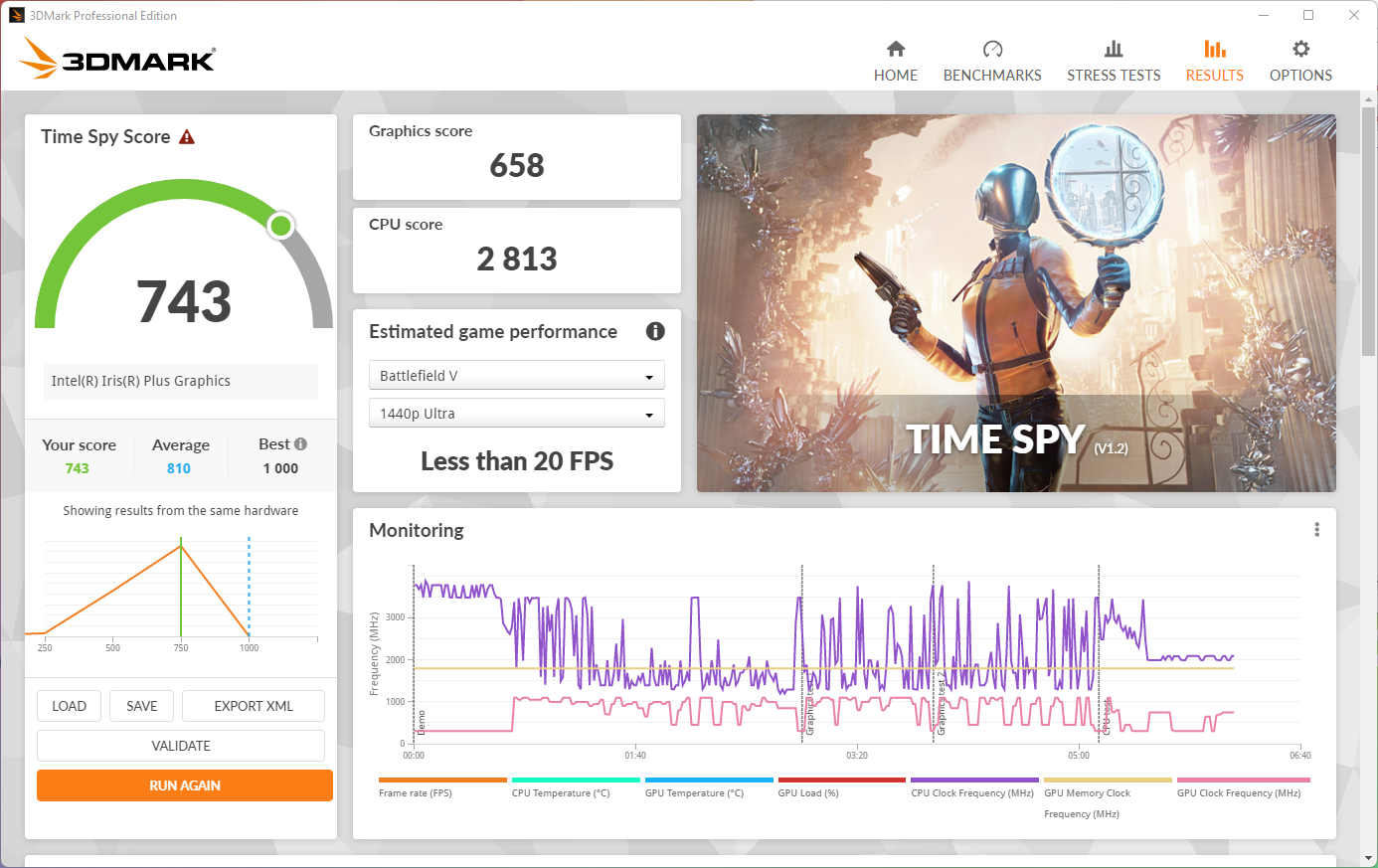Open the Monitoring three-dot options menu
Viewport: 1378px width, 868px height.
[x=1317, y=530]
